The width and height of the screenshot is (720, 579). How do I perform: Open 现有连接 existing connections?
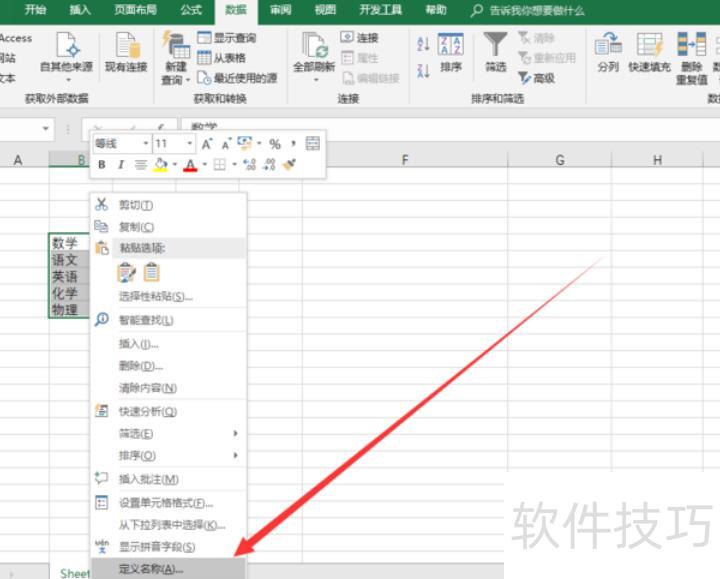coord(126,52)
